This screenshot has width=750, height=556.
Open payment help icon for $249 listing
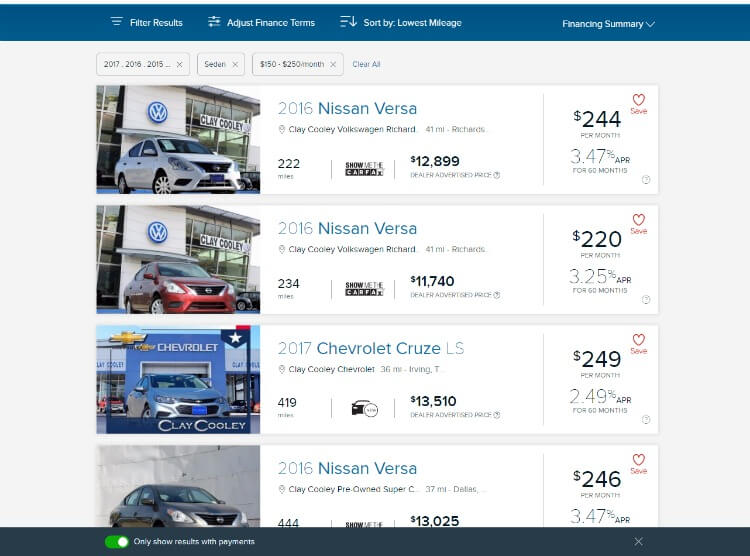click(x=646, y=420)
